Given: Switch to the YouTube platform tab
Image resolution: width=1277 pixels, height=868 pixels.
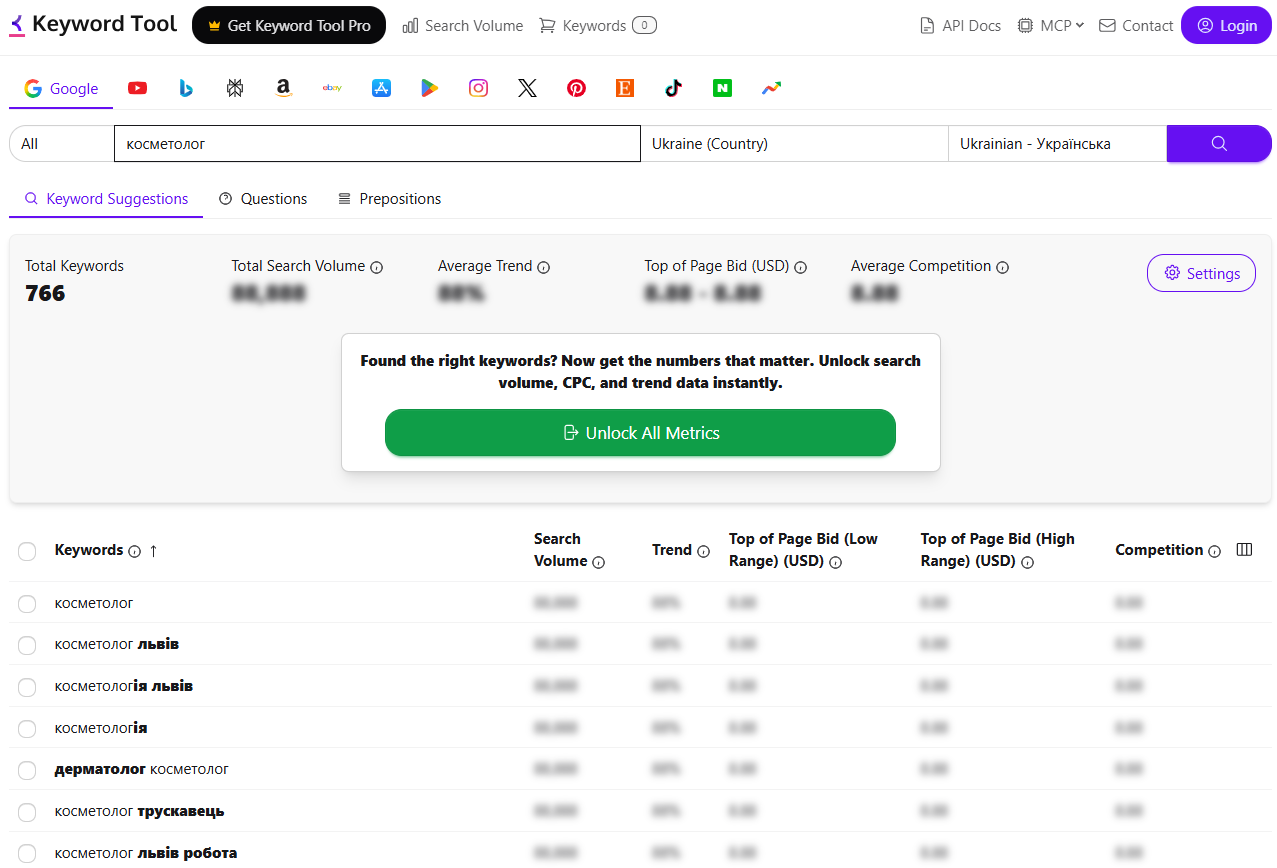Looking at the screenshot, I should pyautogui.click(x=138, y=88).
